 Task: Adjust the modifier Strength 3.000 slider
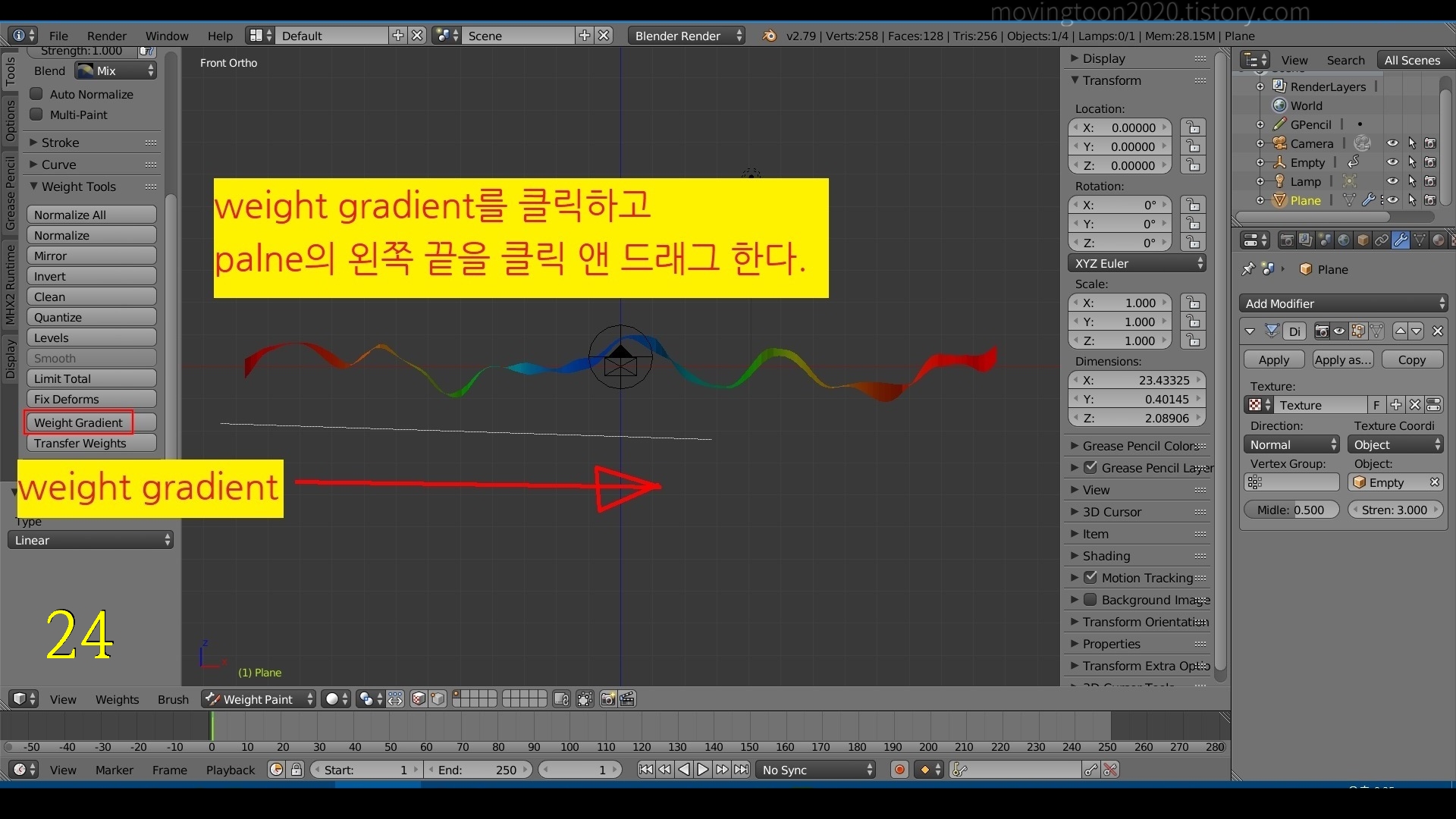click(1395, 510)
